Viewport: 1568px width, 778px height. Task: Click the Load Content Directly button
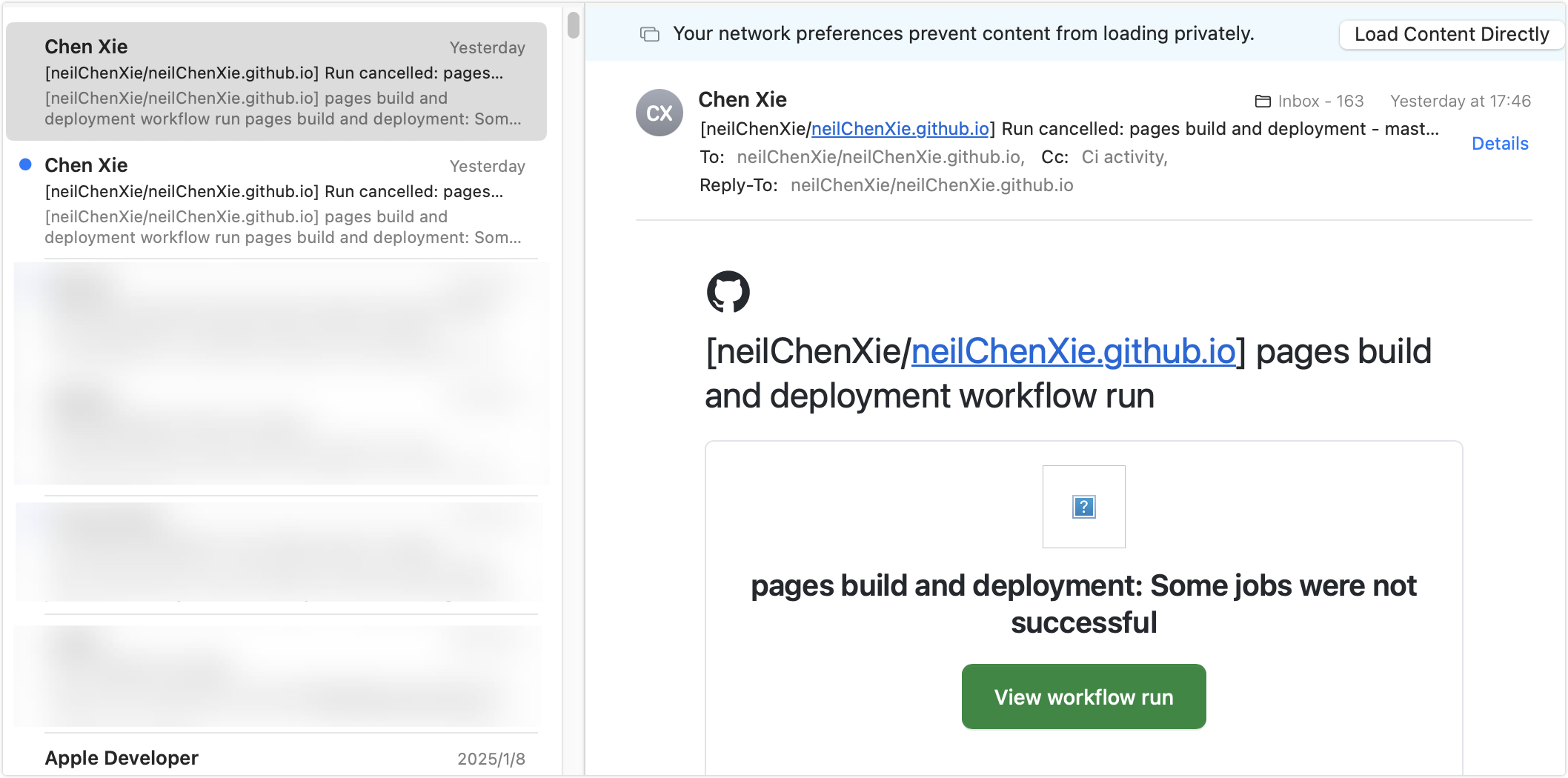tap(1451, 34)
